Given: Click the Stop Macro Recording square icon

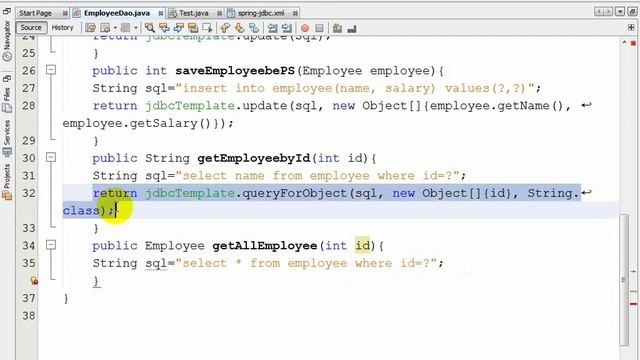Looking at the screenshot, I should click(x=319, y=28).
